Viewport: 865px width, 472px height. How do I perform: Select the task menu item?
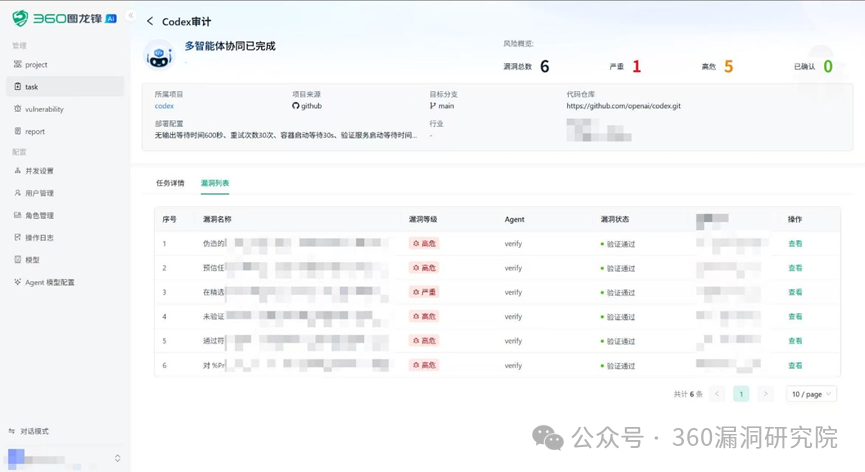coord(65,87)
